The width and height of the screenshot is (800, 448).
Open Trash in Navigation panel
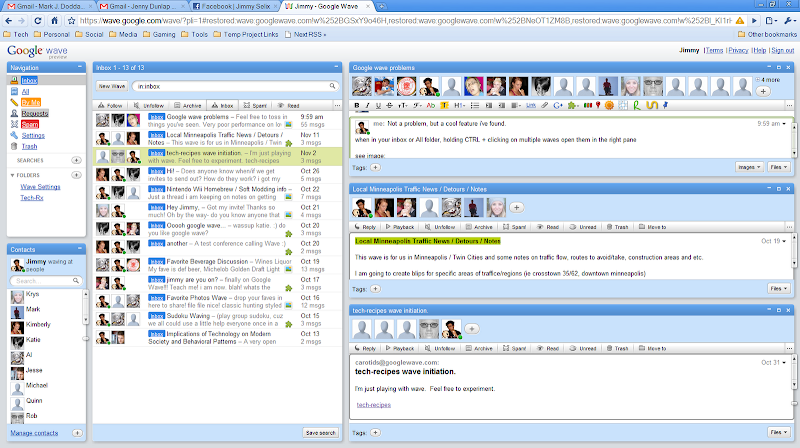click(x=30, y=146)
